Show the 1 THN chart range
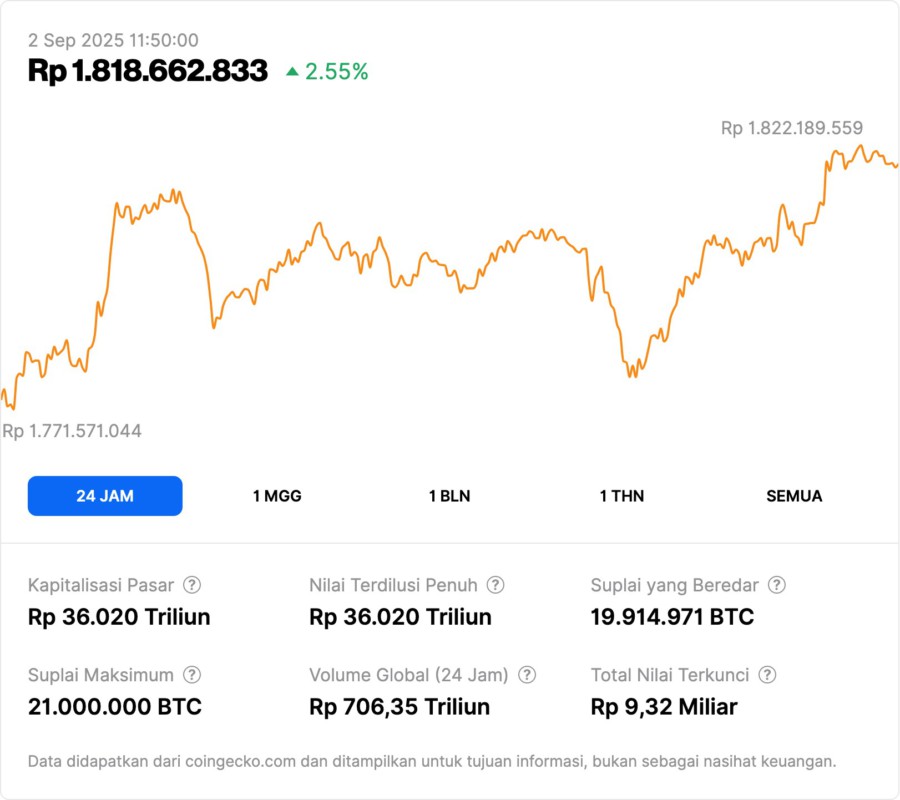Viewport: 900px width, 800px height. coord(622,496)
